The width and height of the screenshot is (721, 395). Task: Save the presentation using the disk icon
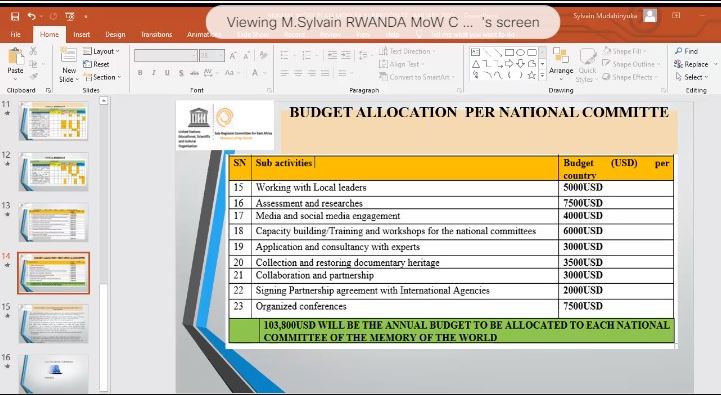pos(15,17)
